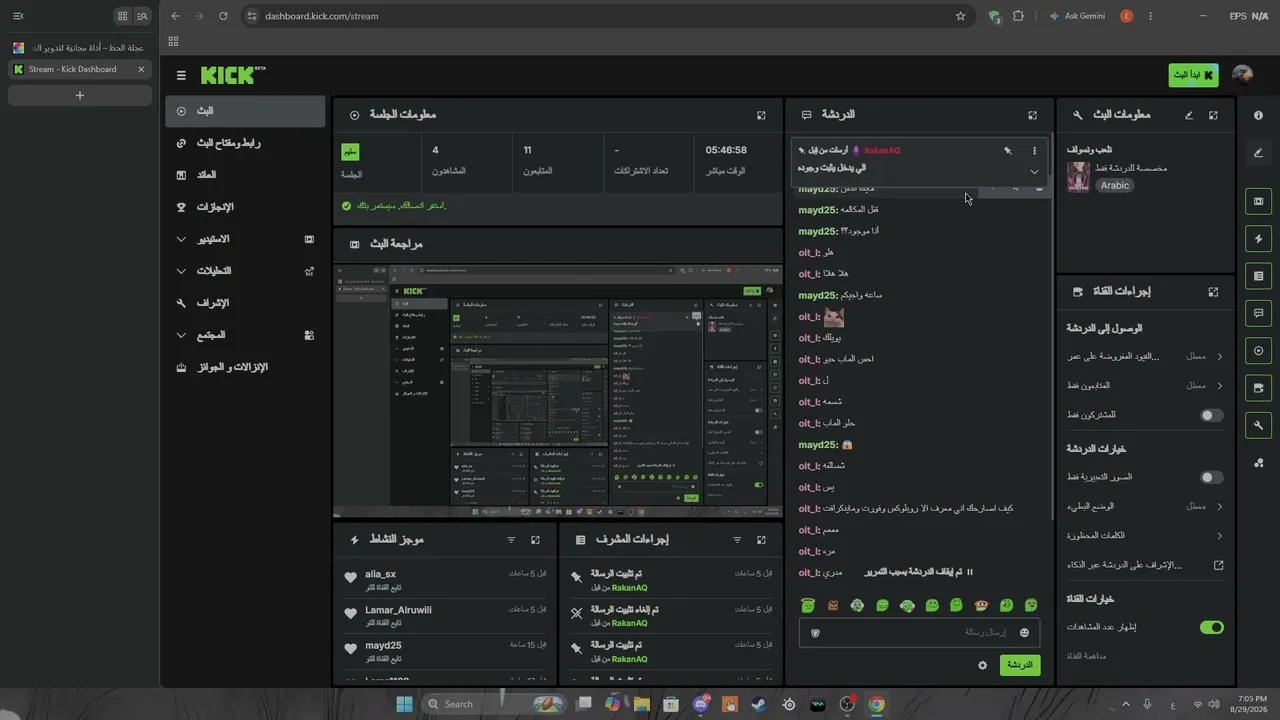Insert the first green Kick emote on the right
The image size is (1280, 720).
point(1031,605)
